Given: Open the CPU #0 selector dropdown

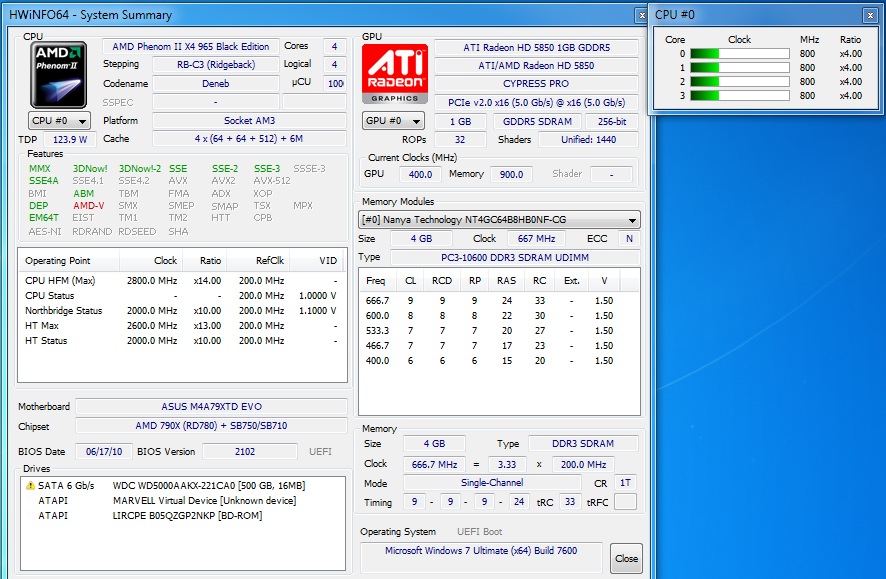Looking at the screenshot, I should 59,120.
